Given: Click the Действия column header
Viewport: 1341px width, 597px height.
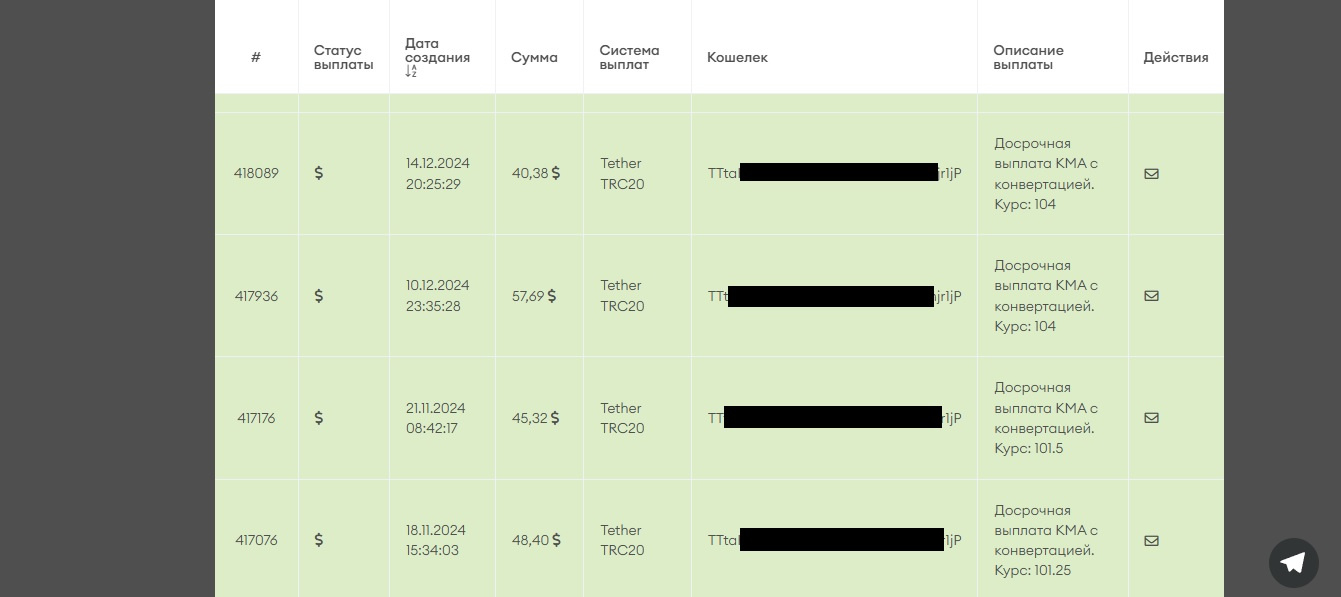Looking at the screenshot, I should [x=1175, y=58].
